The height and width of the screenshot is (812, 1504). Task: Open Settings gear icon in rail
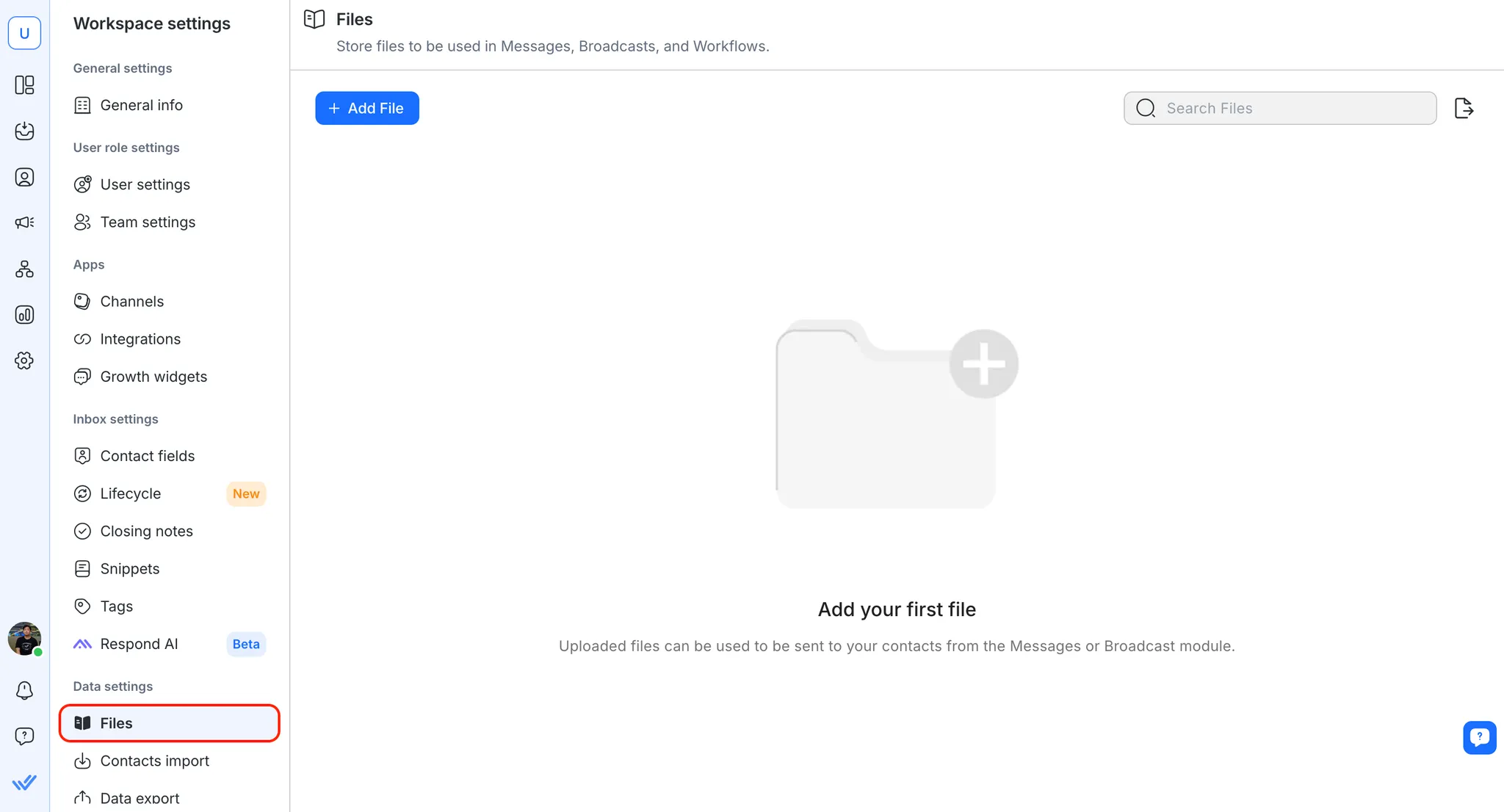tap(24, 360)
